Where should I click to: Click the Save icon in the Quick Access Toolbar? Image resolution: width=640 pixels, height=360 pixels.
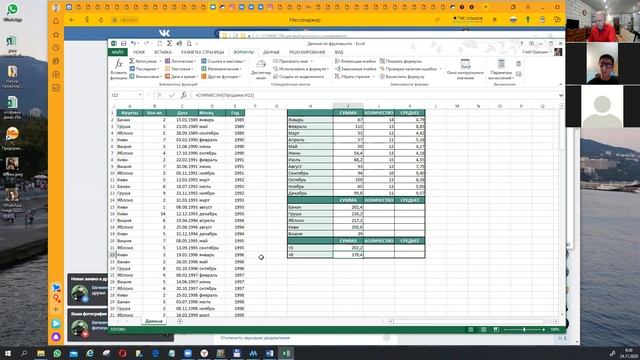pyautogui.click(x=123, y=43)
